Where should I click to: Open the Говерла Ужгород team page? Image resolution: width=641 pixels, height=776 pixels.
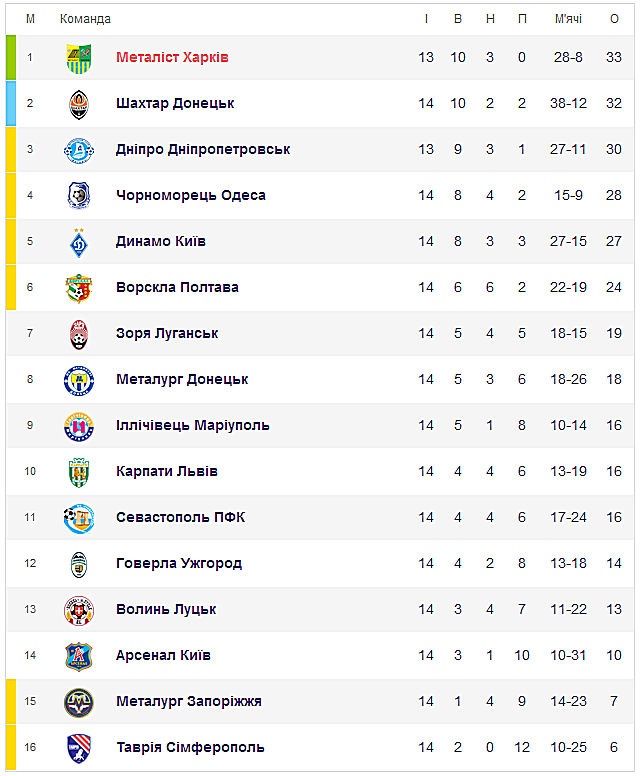[179, 563]
